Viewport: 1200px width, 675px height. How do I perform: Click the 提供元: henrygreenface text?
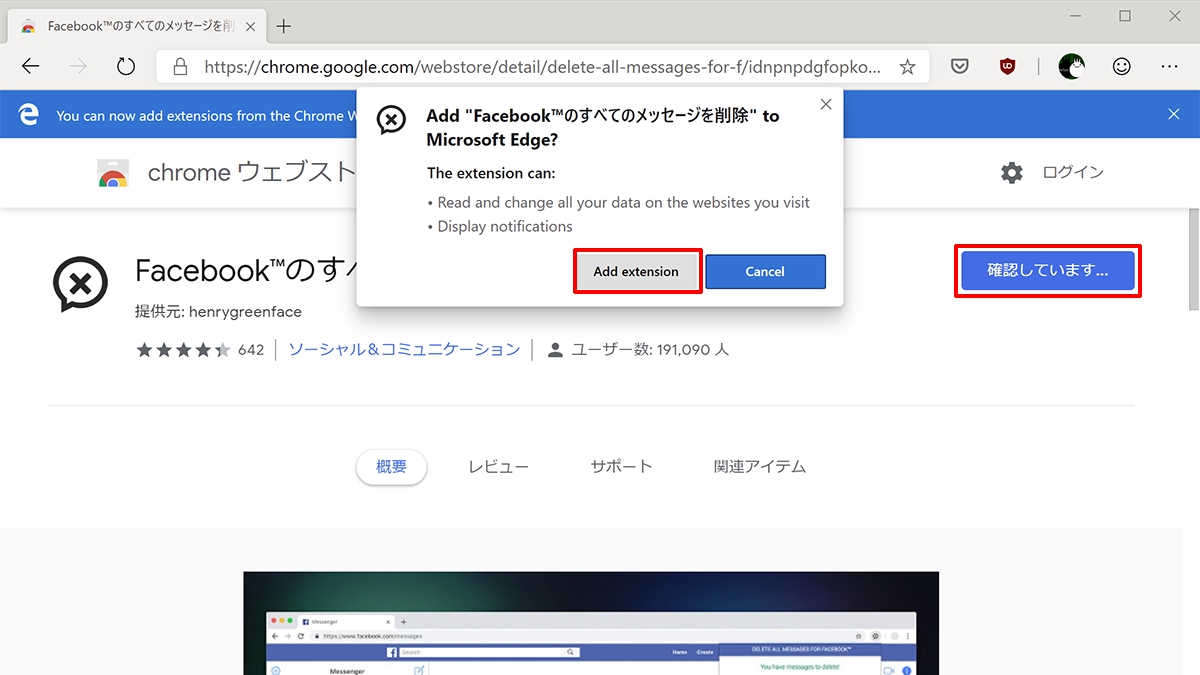tap(218, 312)
